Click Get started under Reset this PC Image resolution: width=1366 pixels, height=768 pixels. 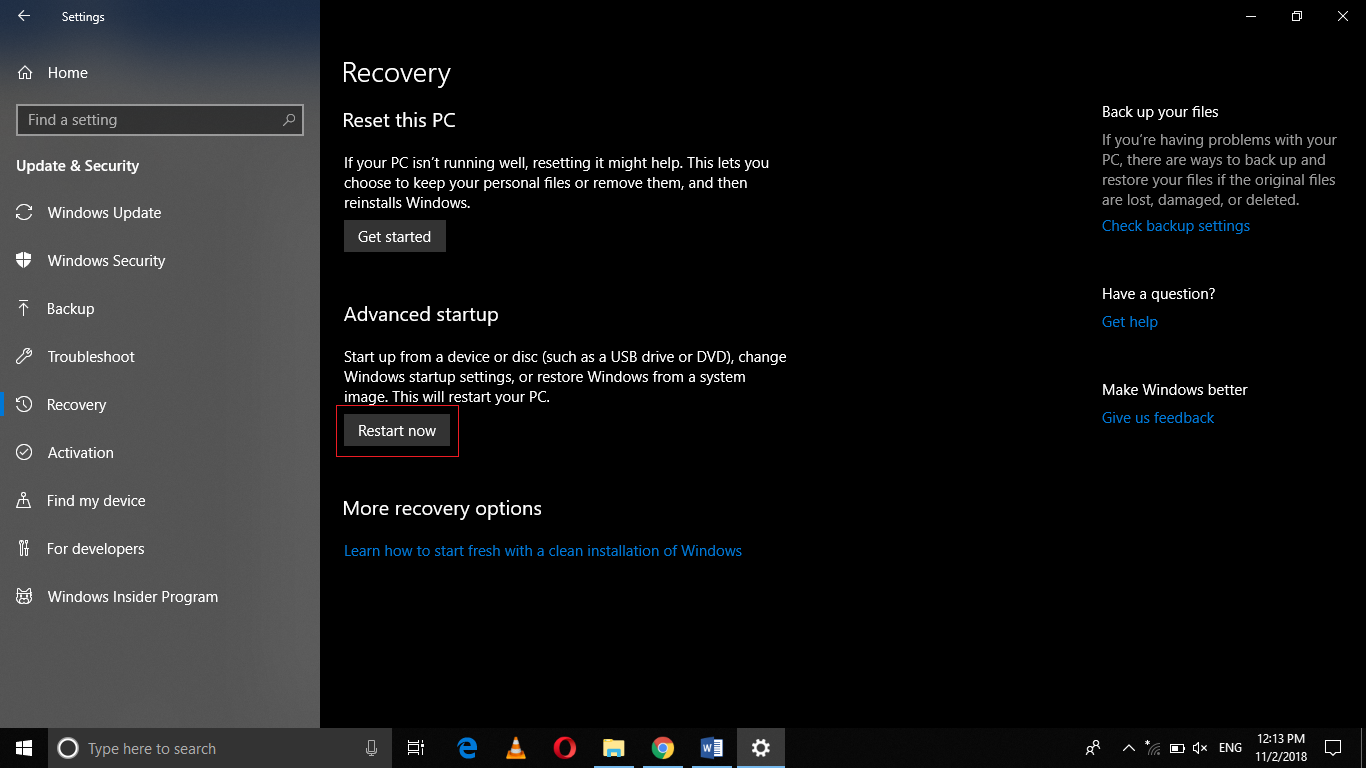[x=394, y=236]
